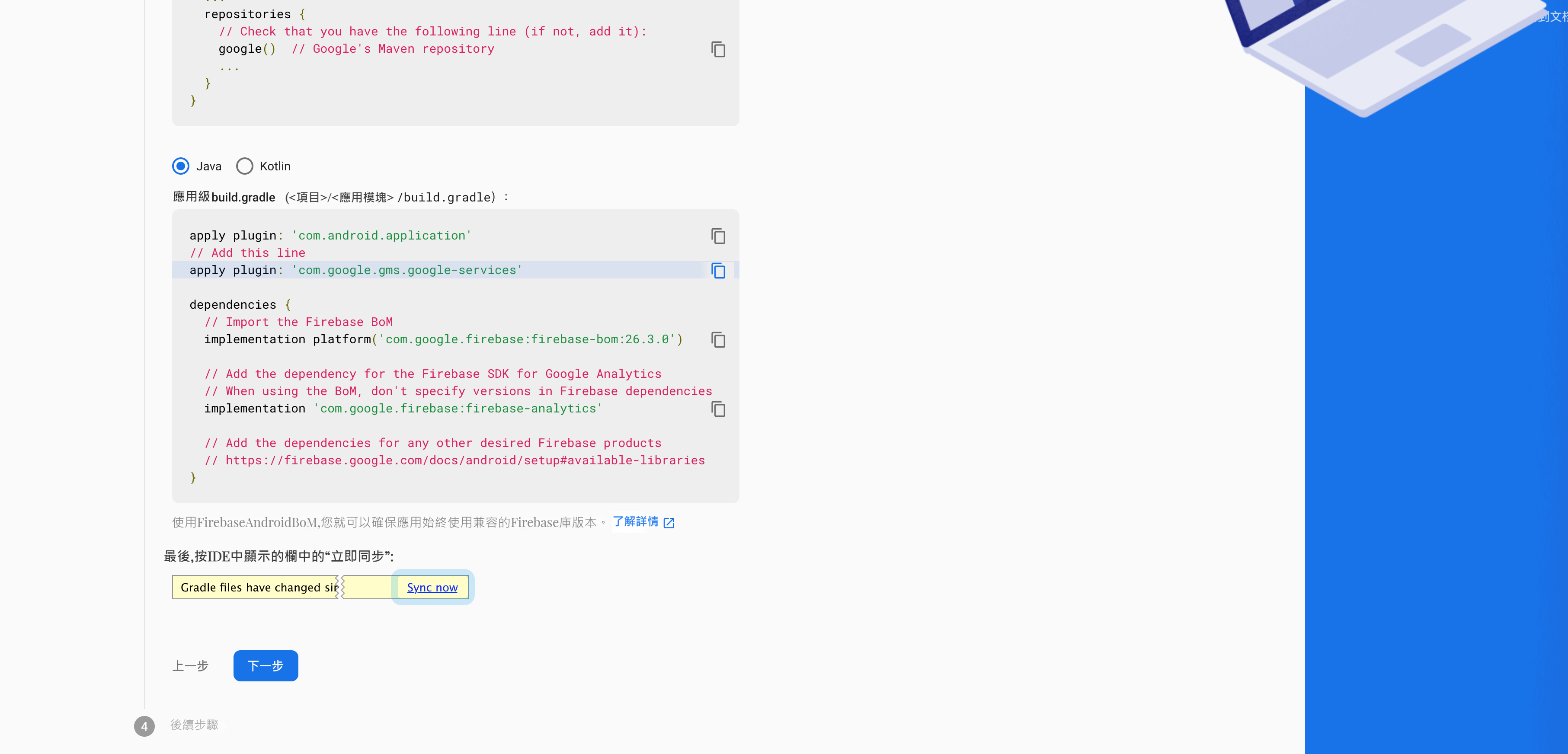Select the Java radio button
Screen dimensions: 1568x754
(181, 166)
